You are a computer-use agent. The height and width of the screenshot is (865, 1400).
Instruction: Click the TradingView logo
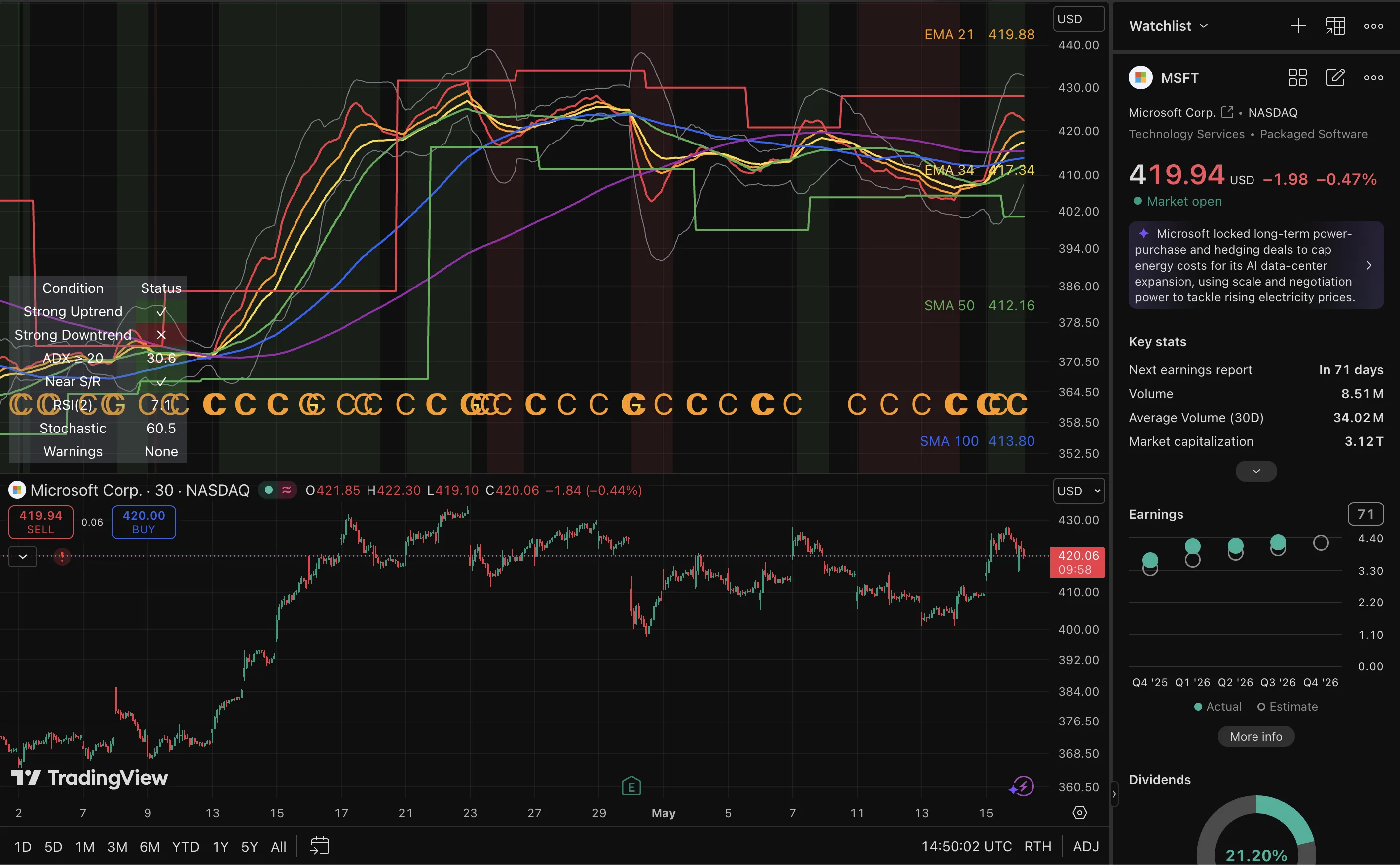(x=90, y=778)
